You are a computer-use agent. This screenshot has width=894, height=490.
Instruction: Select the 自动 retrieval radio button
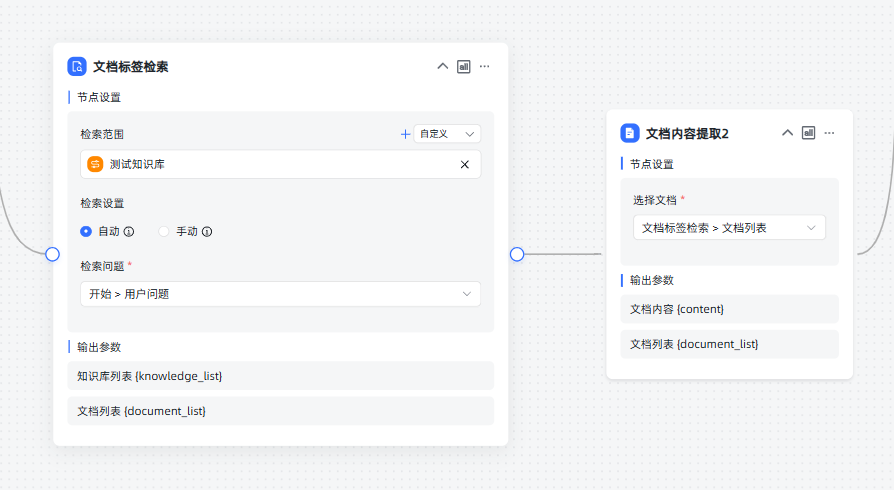(86, 232)
